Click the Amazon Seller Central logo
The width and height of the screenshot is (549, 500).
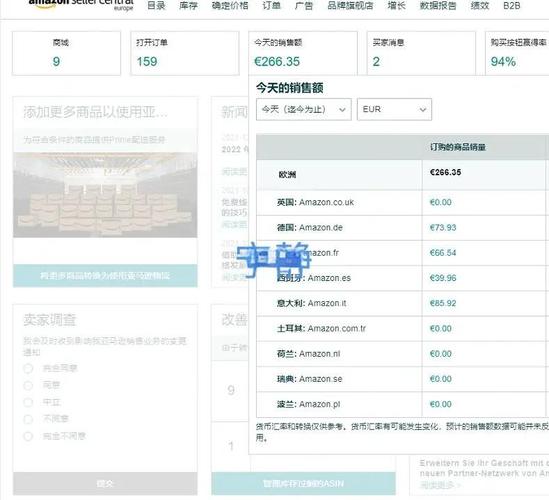coord(81,4)
